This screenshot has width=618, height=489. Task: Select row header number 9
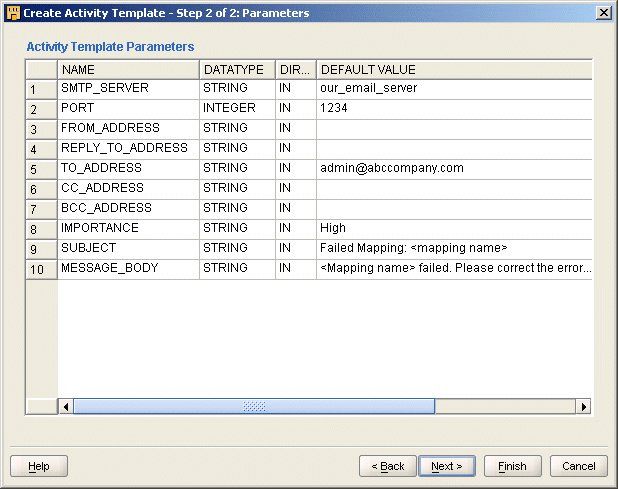point(41,249)
